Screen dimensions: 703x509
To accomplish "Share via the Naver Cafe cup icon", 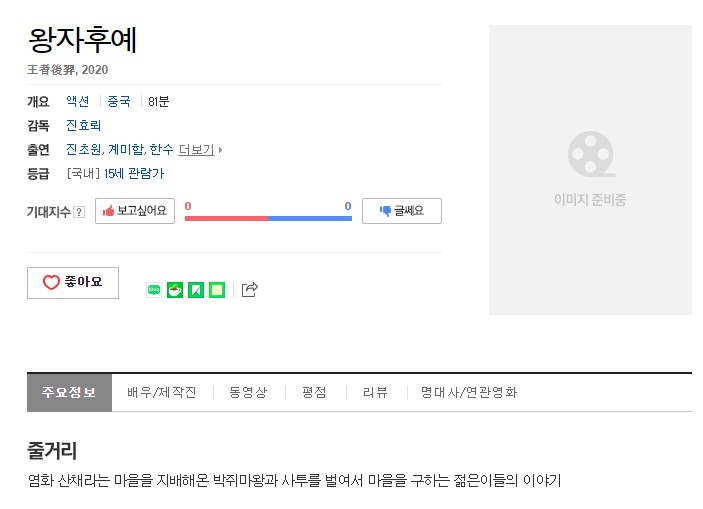I will 175,290.
